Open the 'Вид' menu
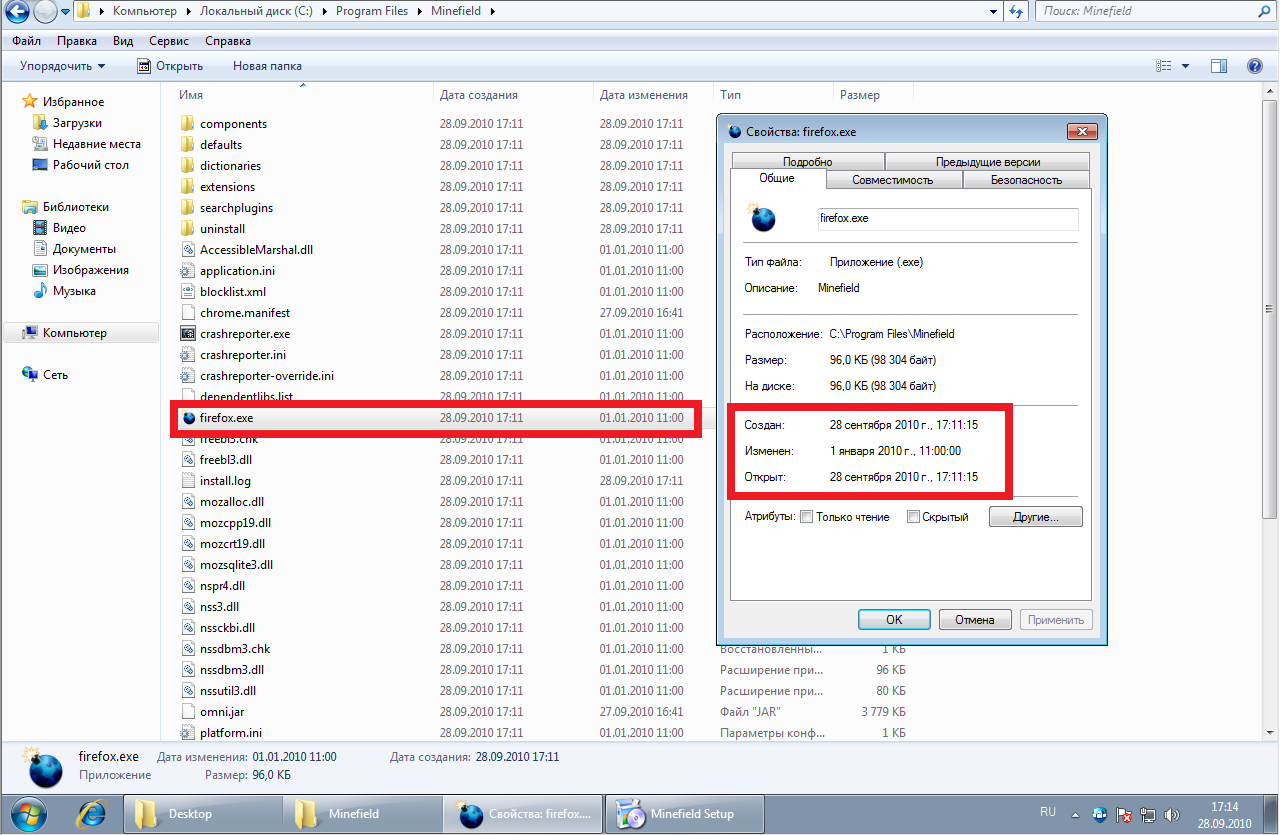Image resolution: width=1280 pixels, height=835 pixels. [x=123, y=41]
